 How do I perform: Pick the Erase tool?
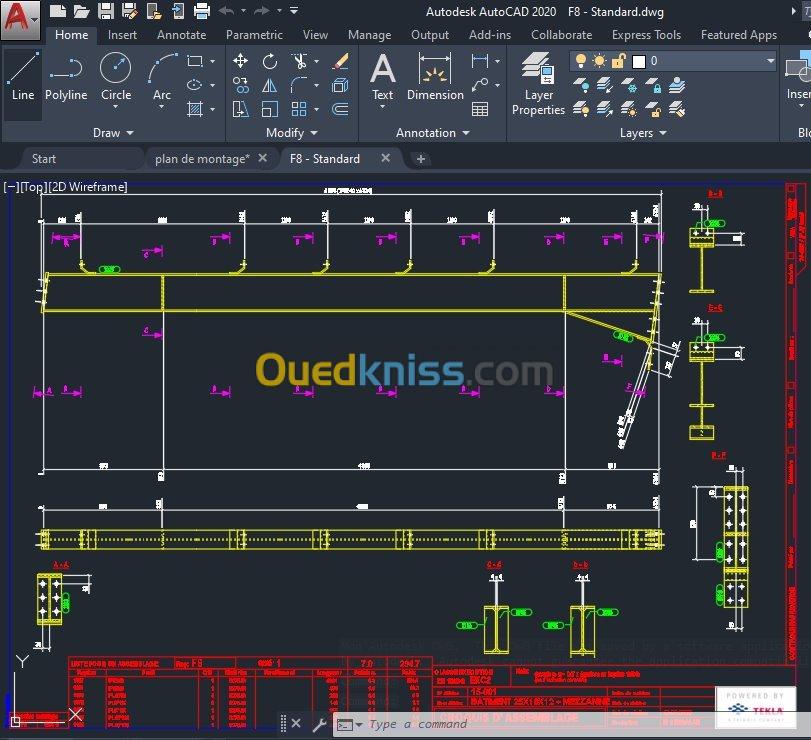point(340,61)
